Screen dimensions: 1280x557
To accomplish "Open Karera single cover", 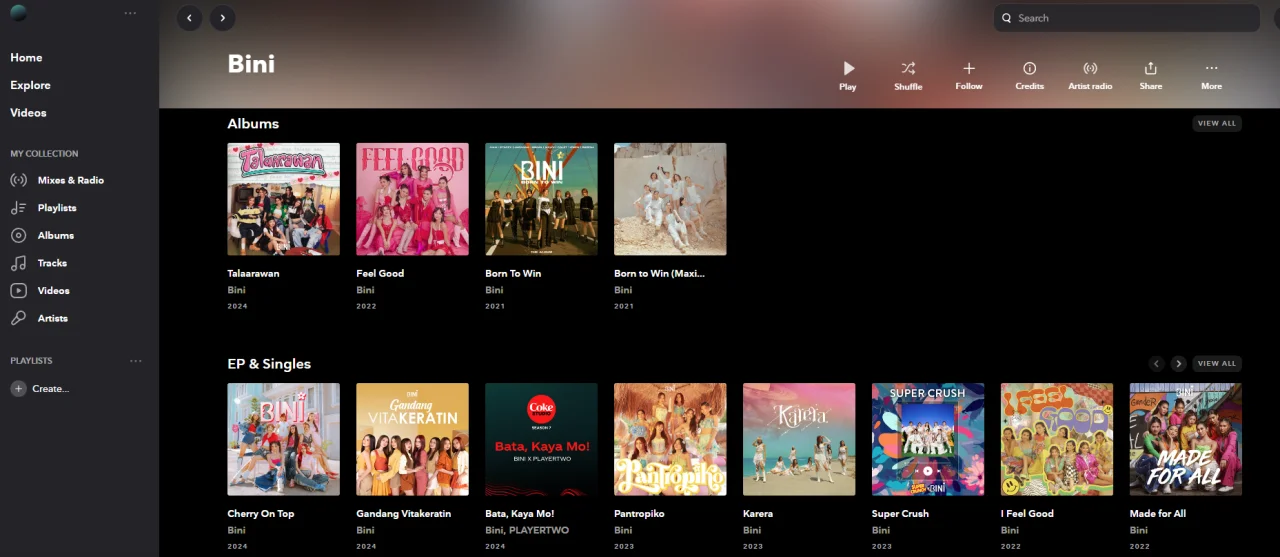I will pyautogui.click(x=800, y=439).
